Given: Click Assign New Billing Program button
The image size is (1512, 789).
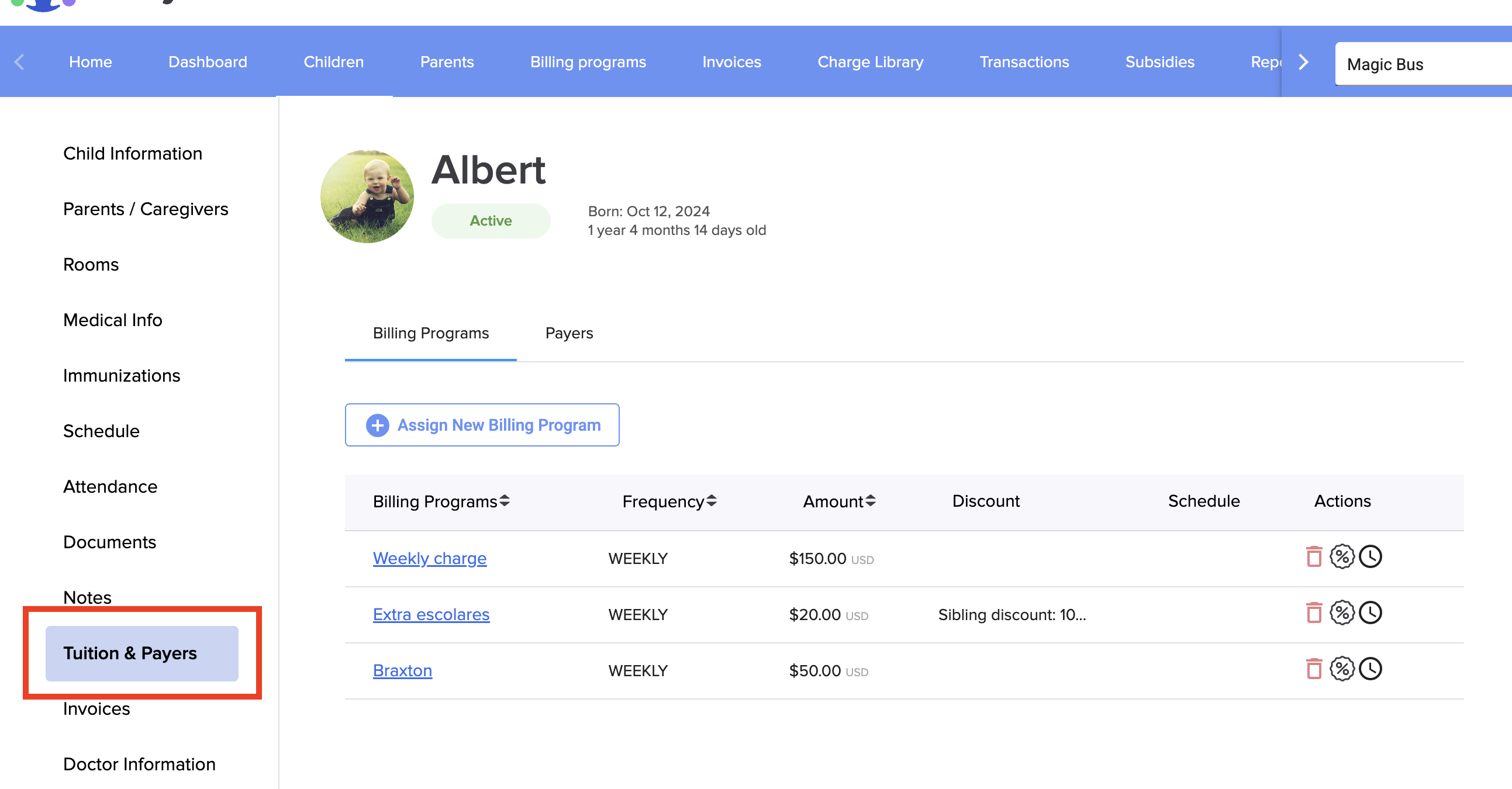Looking at the screenshot, I should (x=482, y=425).
